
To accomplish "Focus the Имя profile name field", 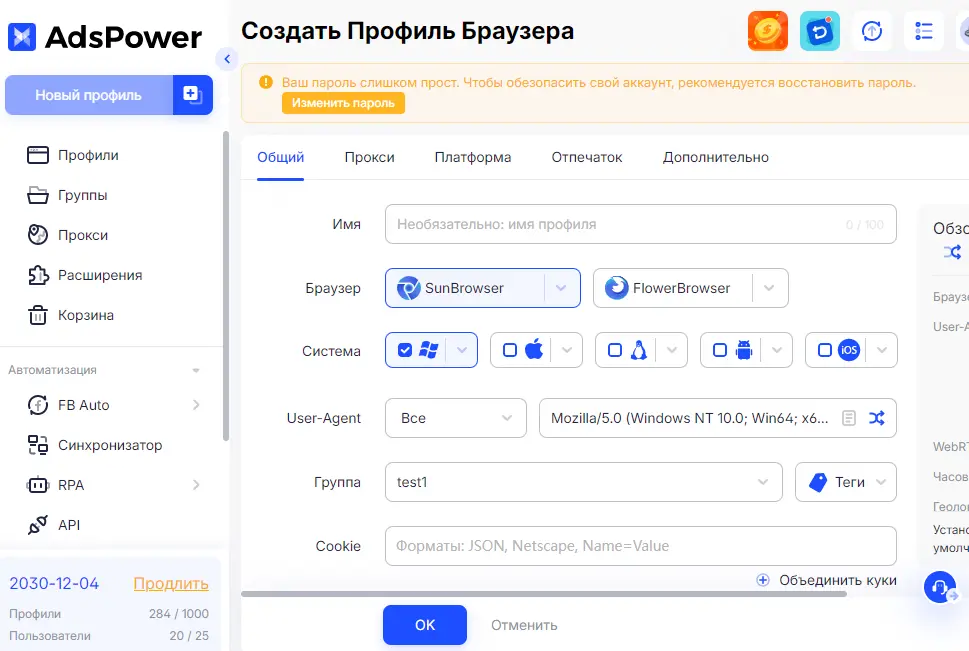I will click(x=640, y=224).
